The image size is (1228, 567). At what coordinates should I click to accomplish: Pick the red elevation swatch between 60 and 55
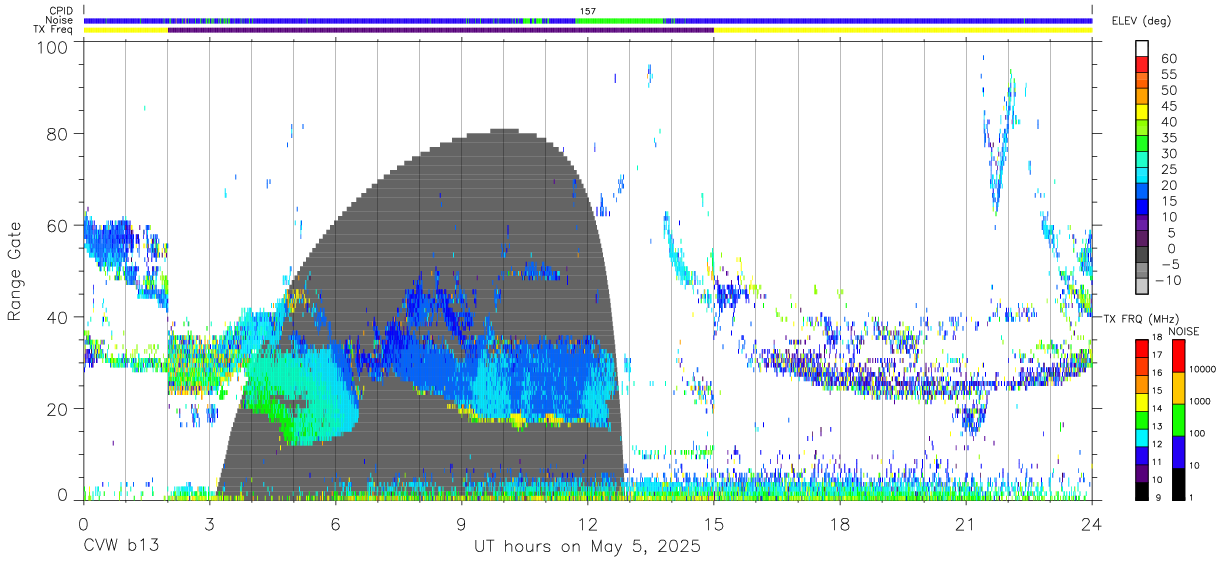[1142, 66]
